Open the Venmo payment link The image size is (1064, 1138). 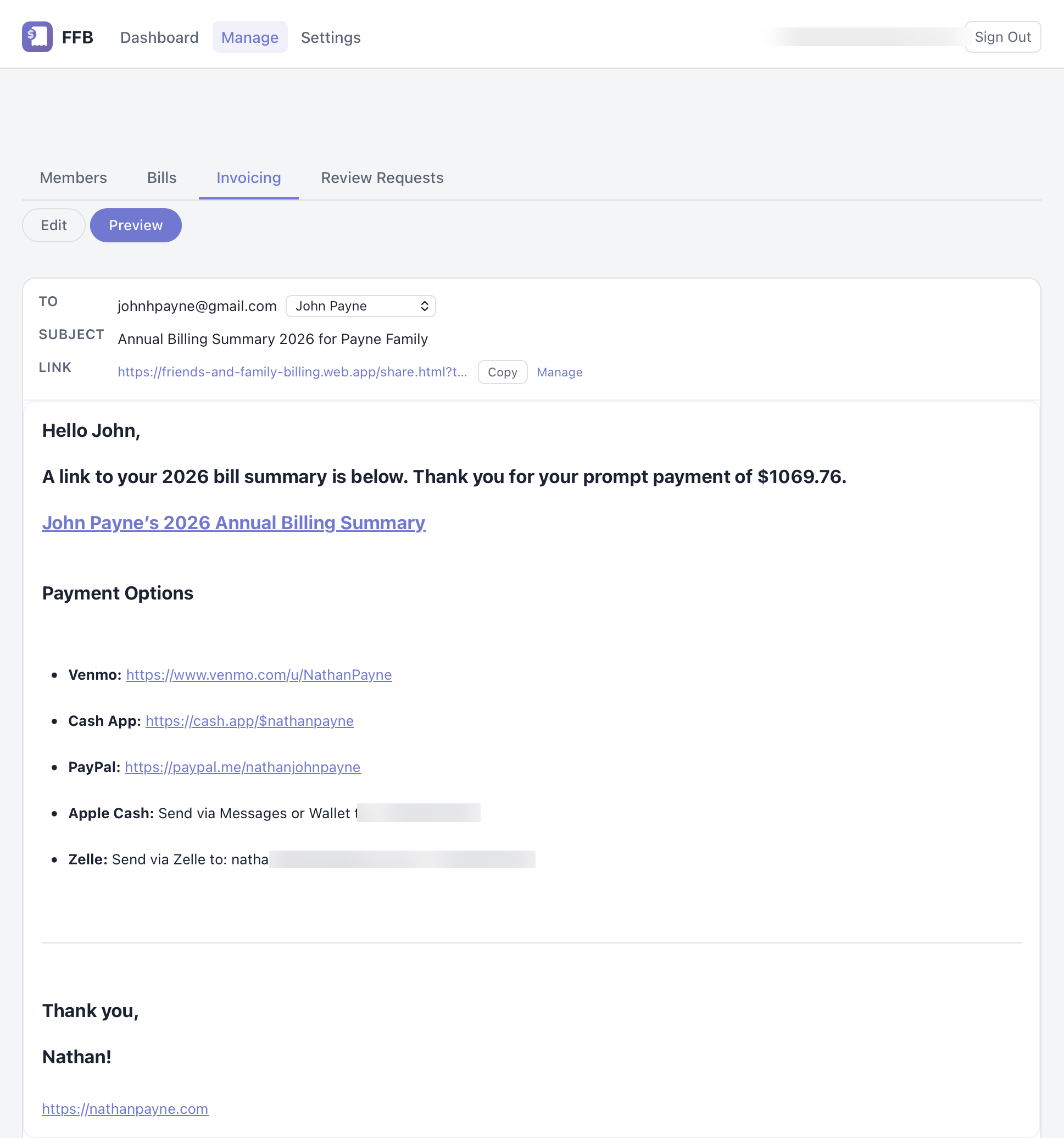[259, 675]
